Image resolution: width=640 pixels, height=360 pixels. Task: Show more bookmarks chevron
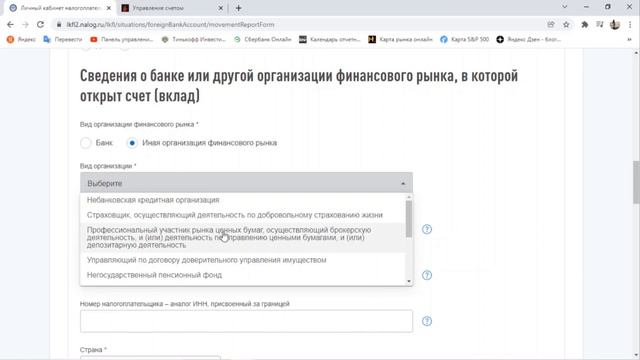click(629, 40)
